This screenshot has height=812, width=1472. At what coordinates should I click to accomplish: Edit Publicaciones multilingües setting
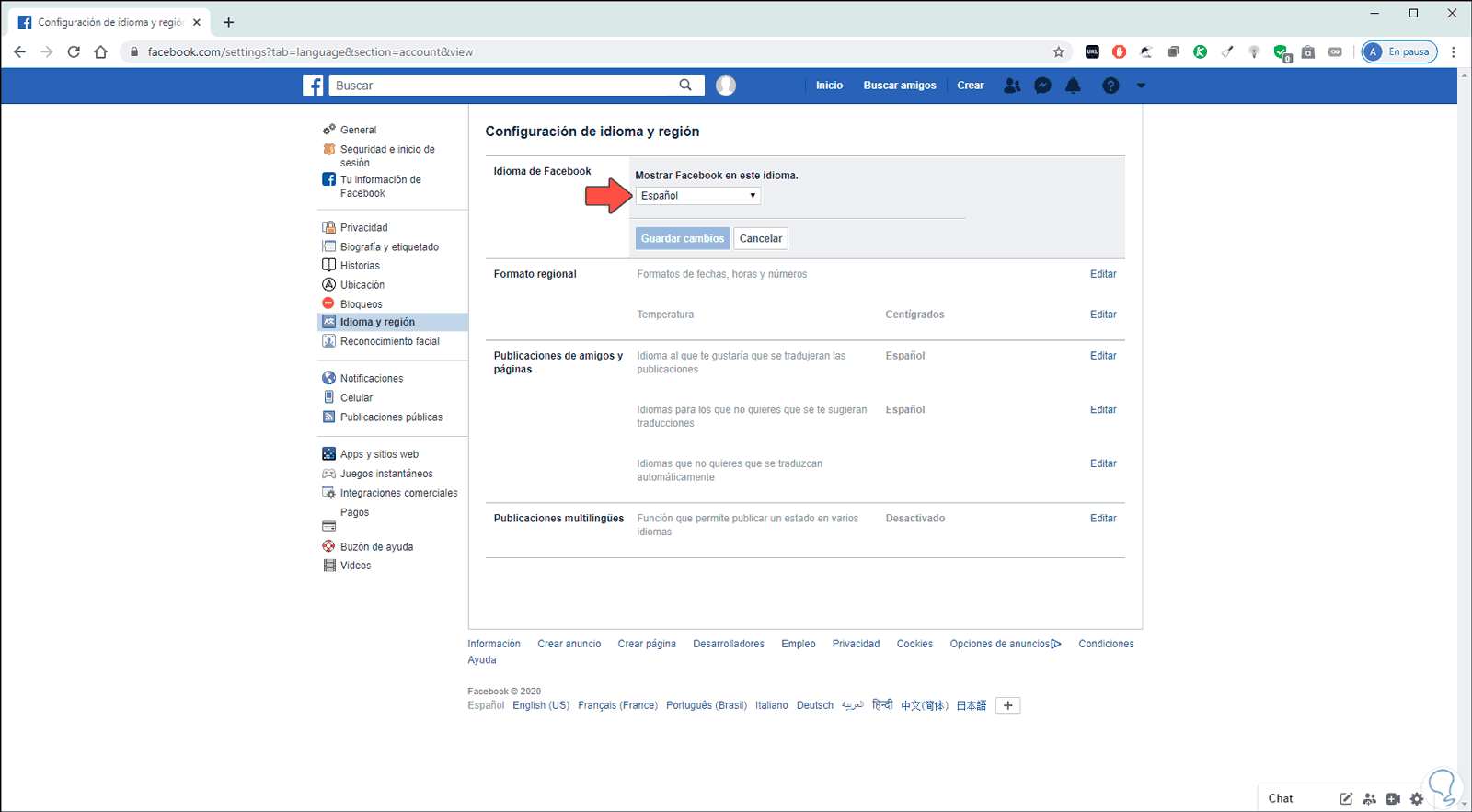coord(1103,519)
